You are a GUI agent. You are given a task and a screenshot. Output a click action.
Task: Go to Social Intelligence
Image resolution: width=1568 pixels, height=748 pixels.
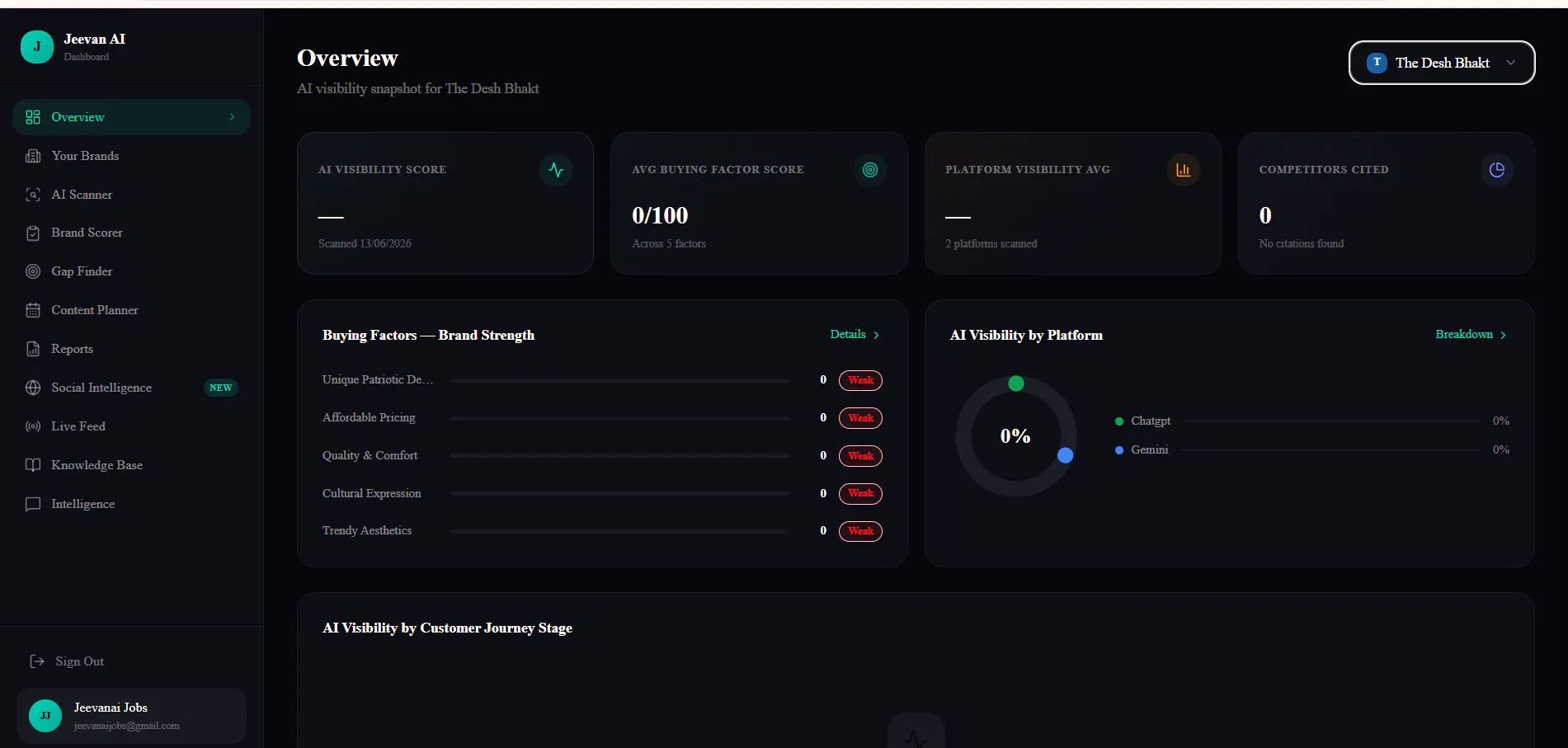coord(131,388)
